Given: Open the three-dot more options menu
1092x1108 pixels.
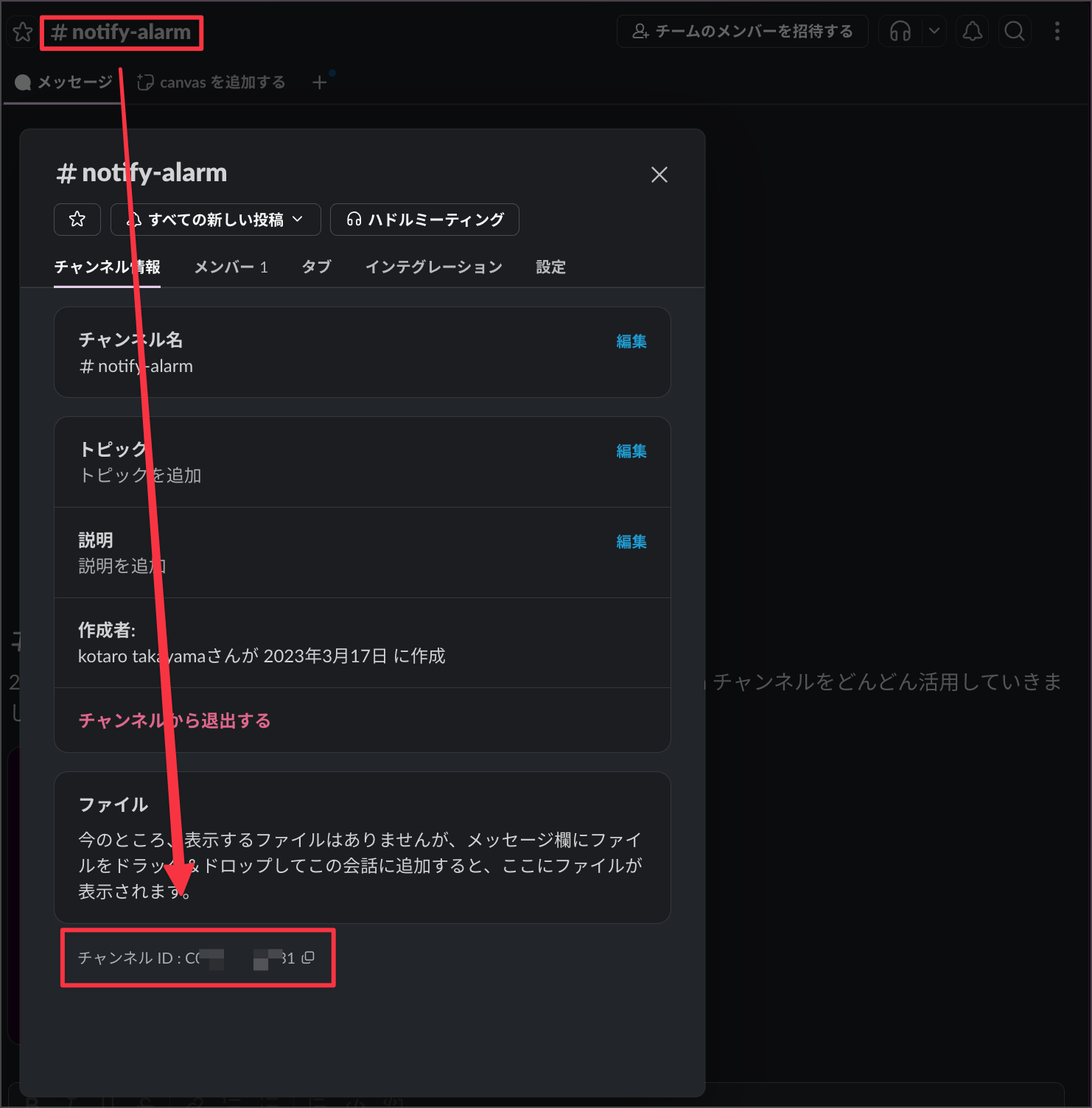Looking at the screenshot, I should click(1058, 32).
